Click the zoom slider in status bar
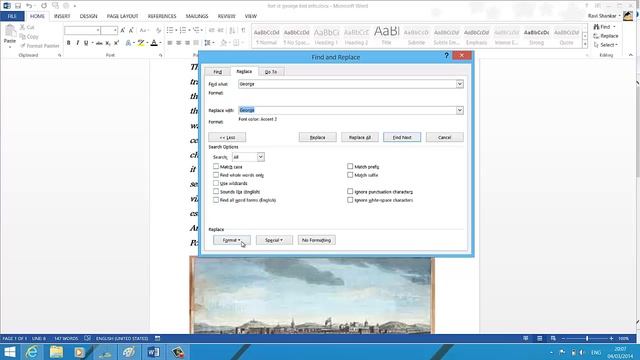This screenshot has width=640, height=360. pos(587,338)
